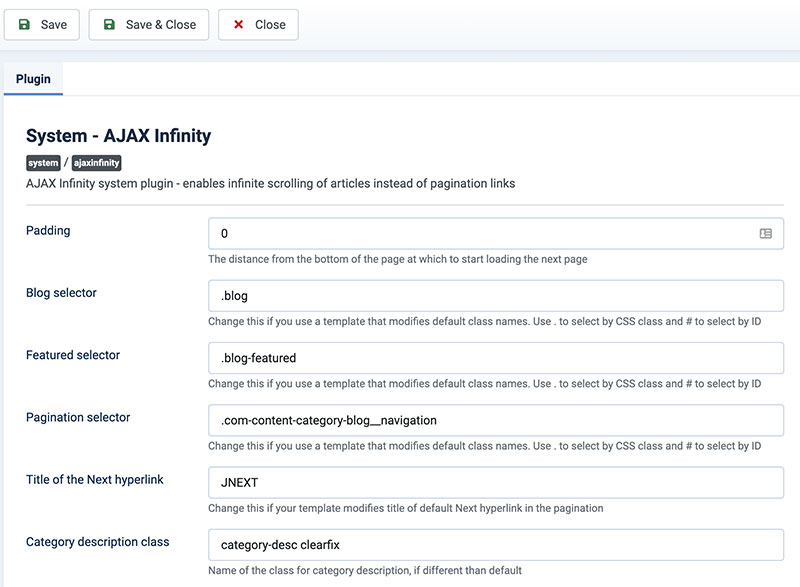This screenshot has height=587, width=800.
Task: Click help text about default Next hyperlink title
Action: tap(406, 508)
